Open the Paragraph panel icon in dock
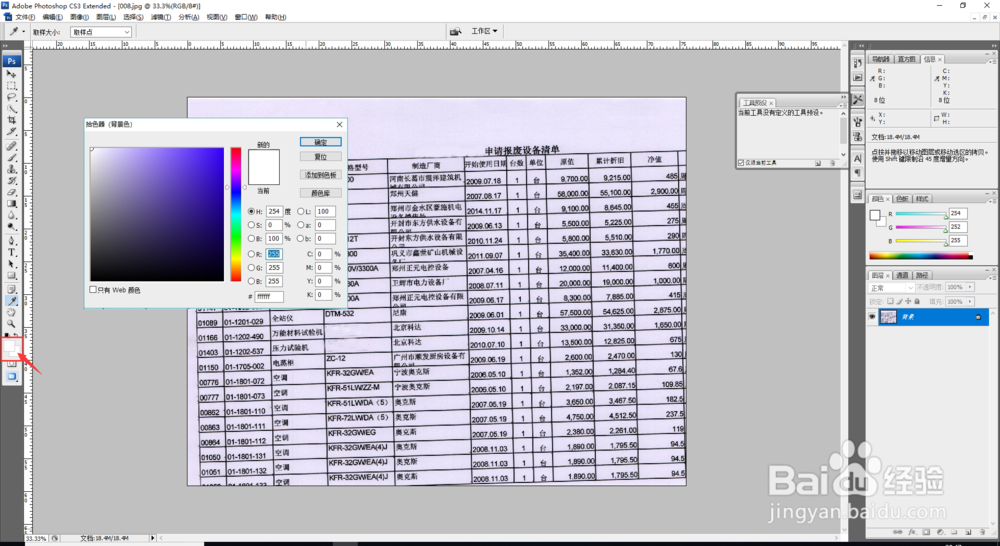The width and height of the screenshot is (1000, 546). [x=858, y=173]
